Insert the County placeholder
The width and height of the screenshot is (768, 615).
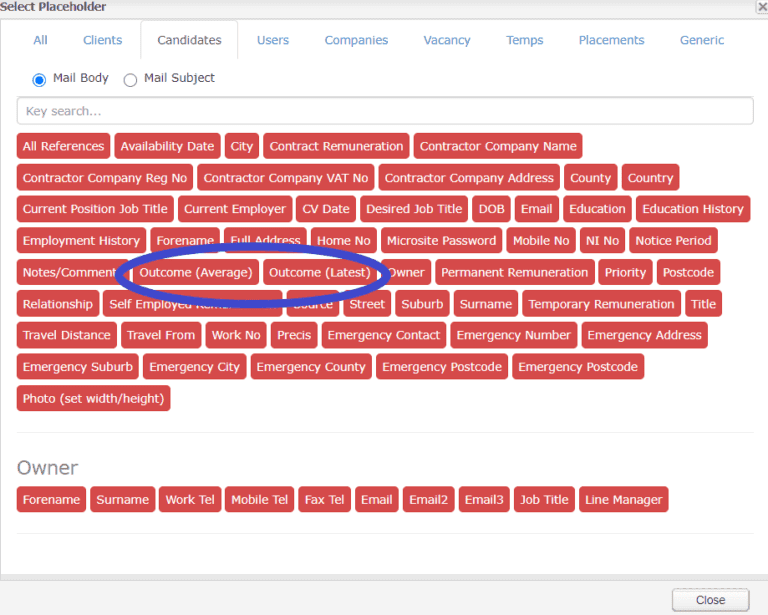click(x=590, y=177)
